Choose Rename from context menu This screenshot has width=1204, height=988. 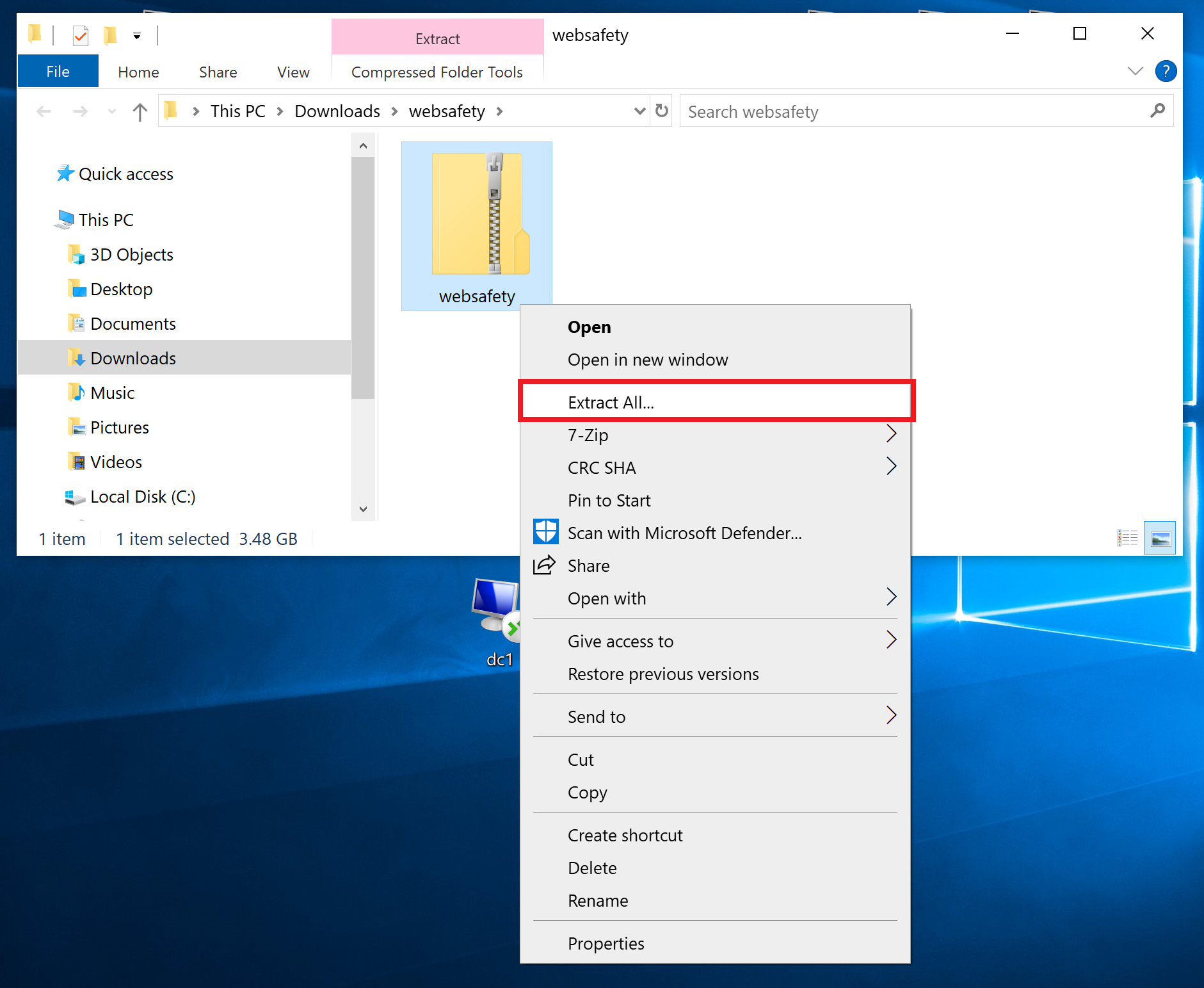715,901
